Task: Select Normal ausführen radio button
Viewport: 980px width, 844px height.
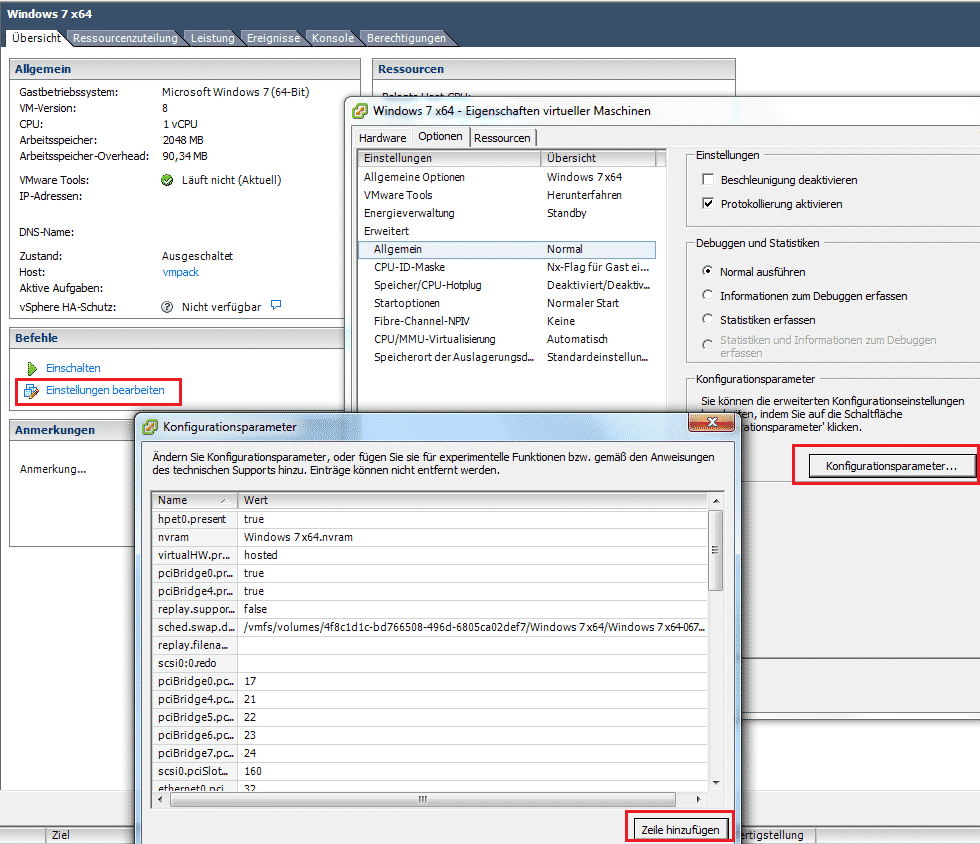Action: 708,271
